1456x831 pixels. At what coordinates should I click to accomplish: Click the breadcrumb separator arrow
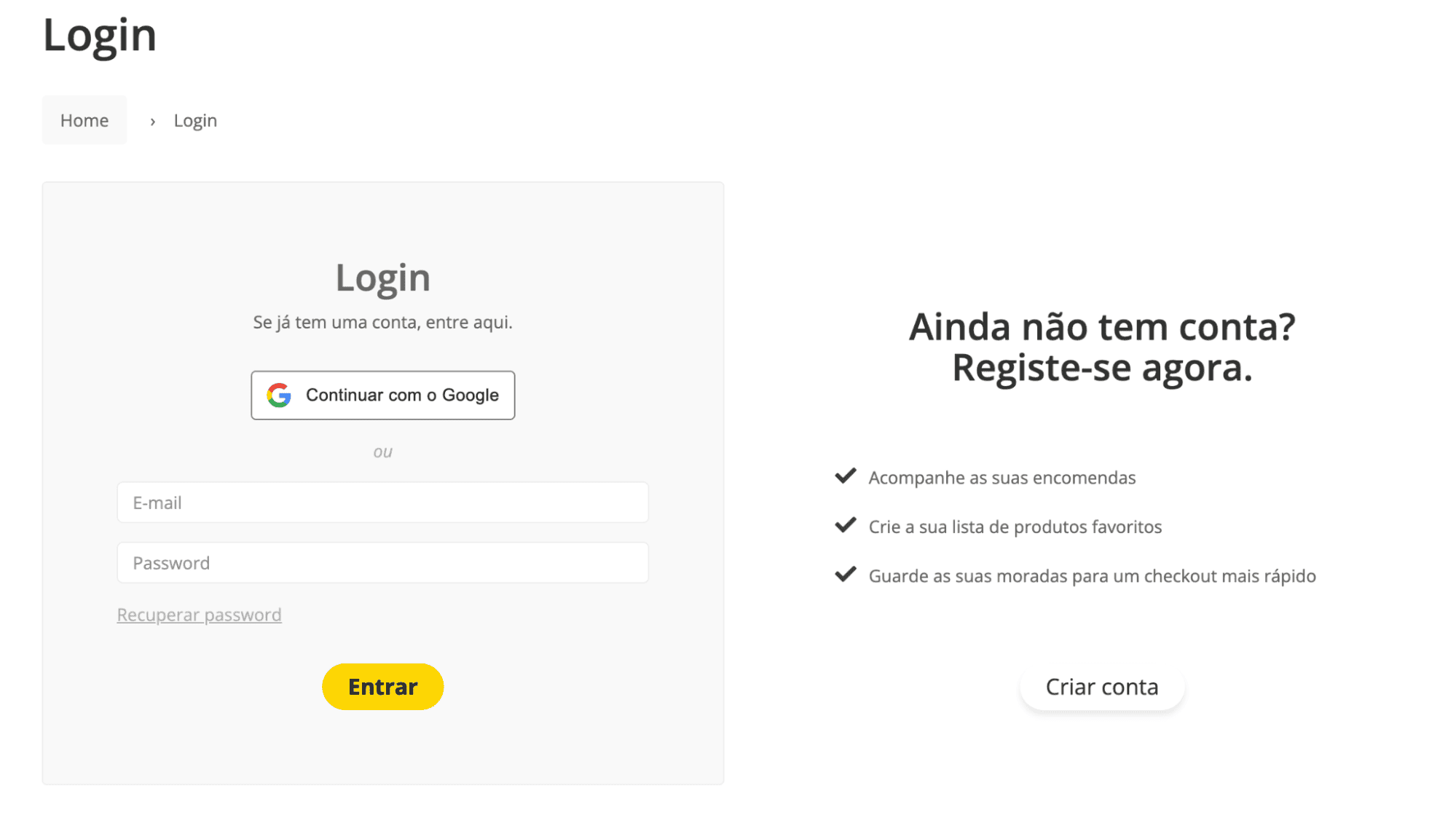coord(152,120)
